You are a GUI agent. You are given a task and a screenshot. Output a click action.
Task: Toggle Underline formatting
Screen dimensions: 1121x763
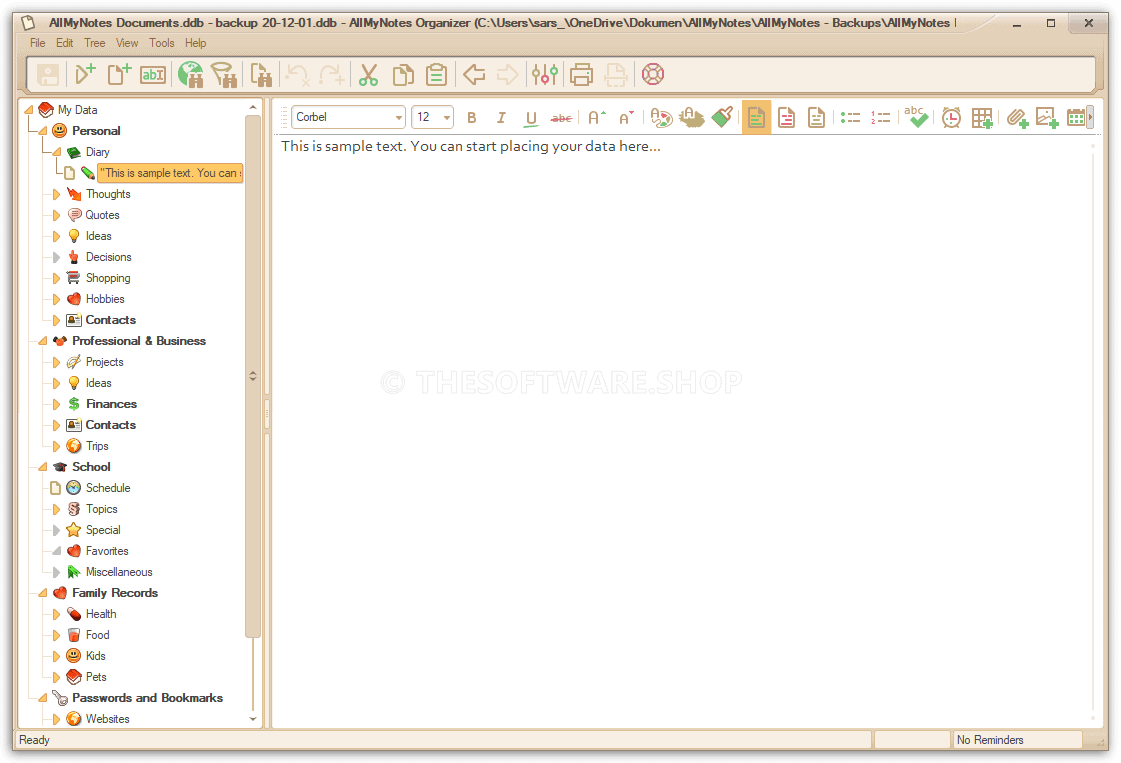coord(530,118)
